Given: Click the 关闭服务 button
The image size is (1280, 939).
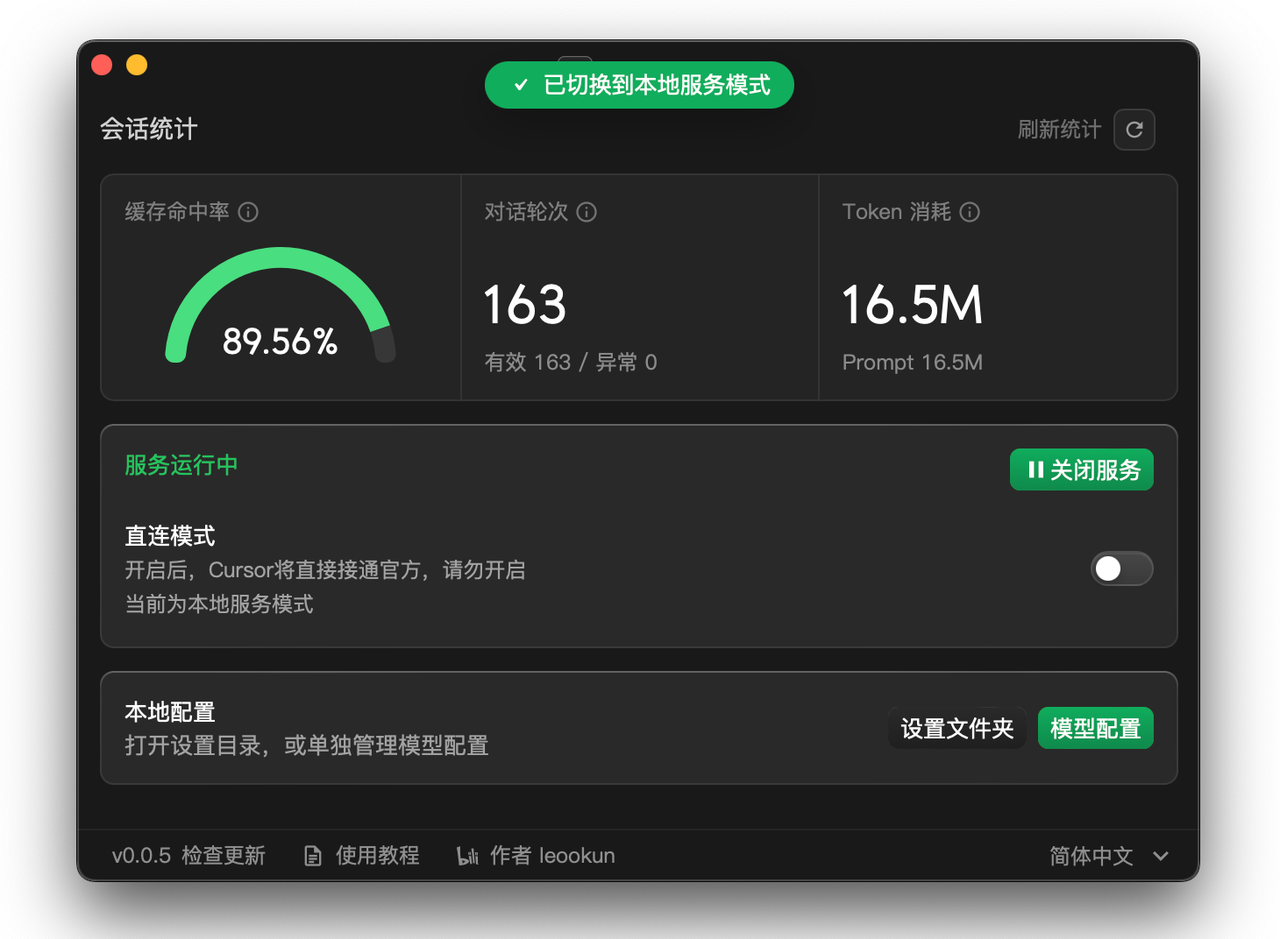Looking at the screenshot, I should click(x=1081, y=470).
